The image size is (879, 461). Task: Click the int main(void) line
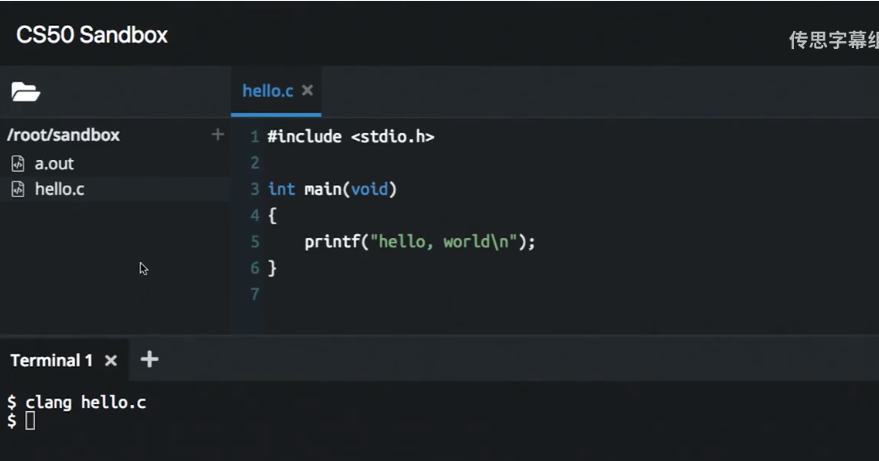(x=332, y=189)
